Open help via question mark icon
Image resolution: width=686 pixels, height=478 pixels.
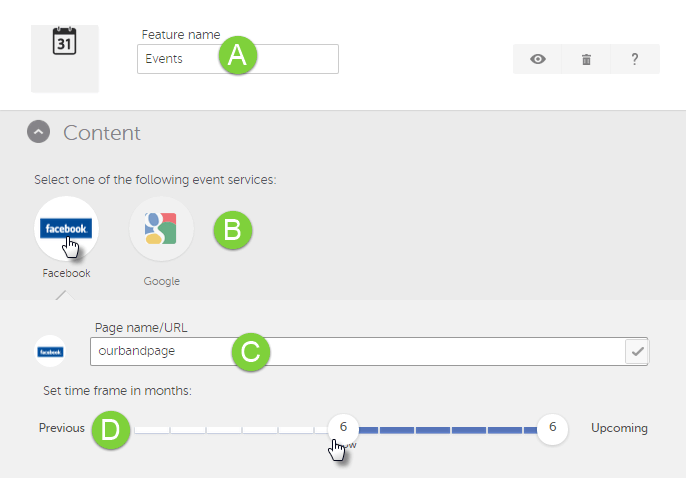tap(635, 59)
